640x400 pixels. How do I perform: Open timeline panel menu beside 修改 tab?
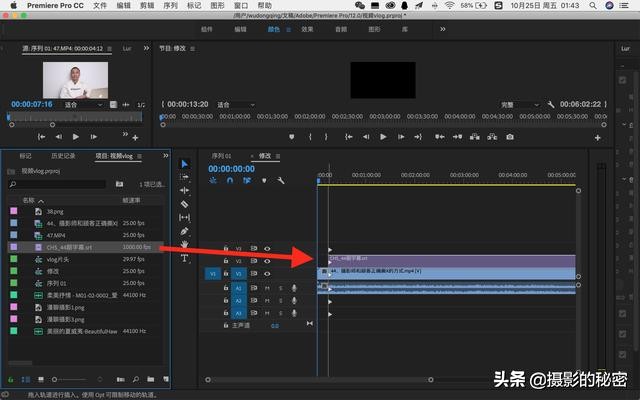point(278,156)
